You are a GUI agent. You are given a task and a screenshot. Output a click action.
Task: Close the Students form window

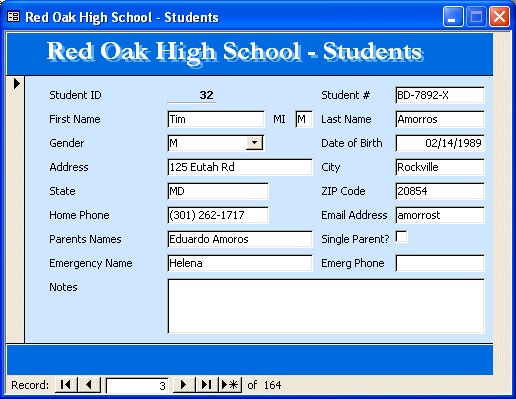point(499,16)
